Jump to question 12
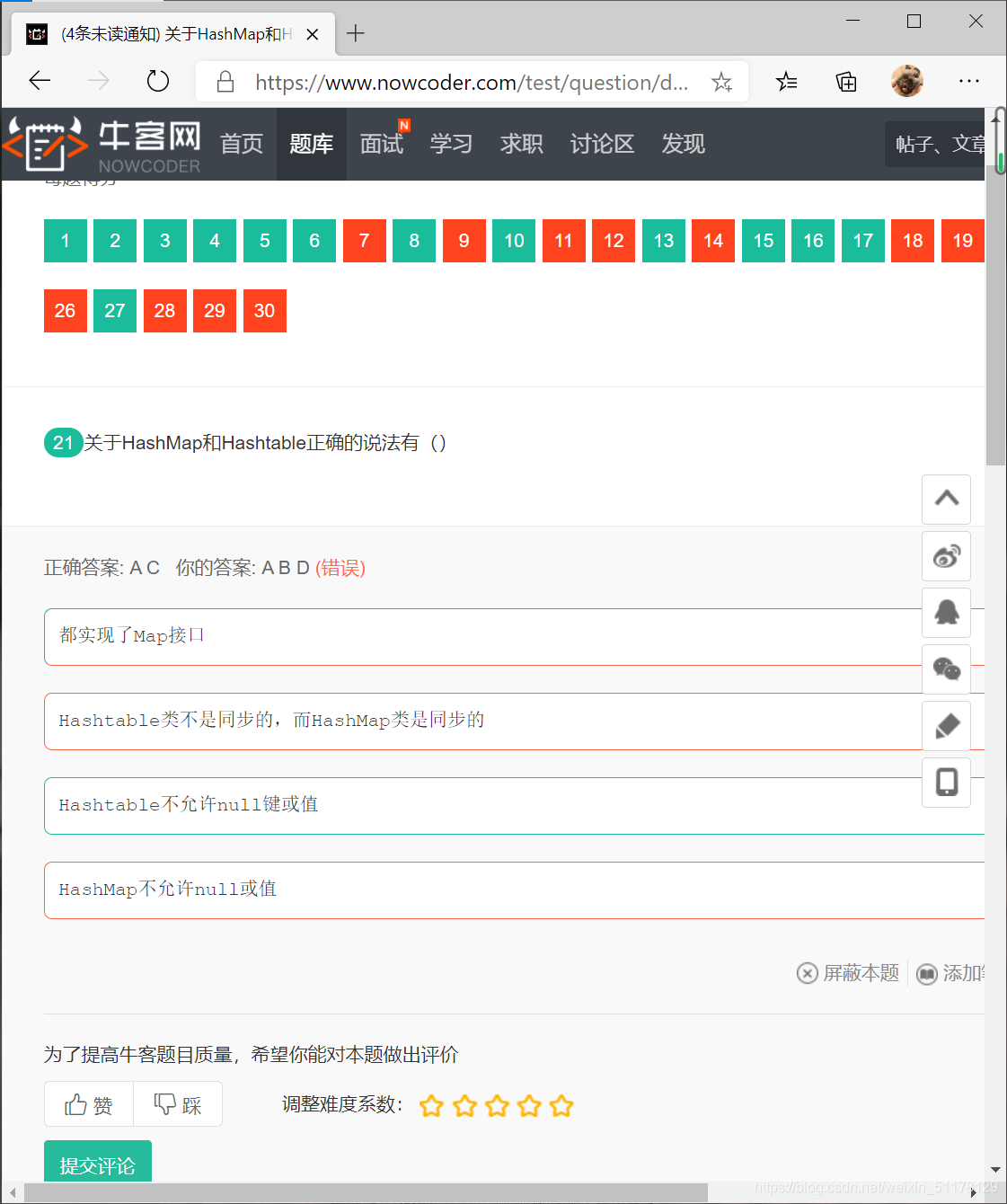This screenshot has height=1204, width=1007. pyautogui.click(x=614, y=241)
